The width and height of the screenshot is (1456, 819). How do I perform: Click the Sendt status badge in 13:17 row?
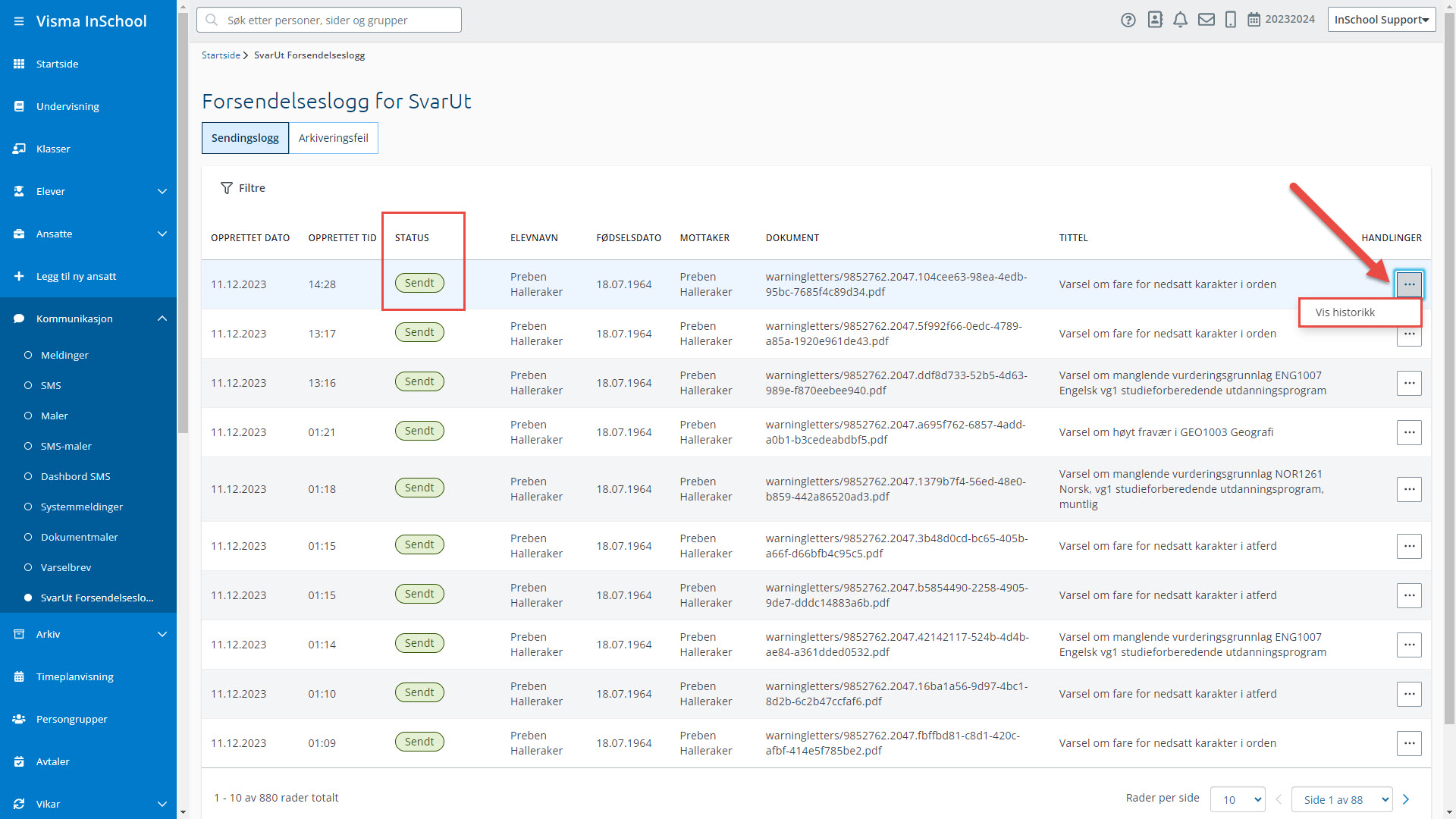[x=419, y=332]
